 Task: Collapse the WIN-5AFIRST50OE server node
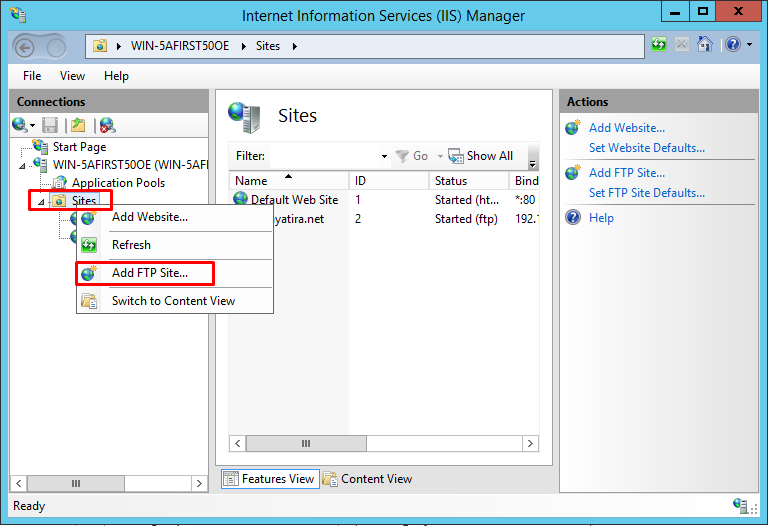coord(25,164)
